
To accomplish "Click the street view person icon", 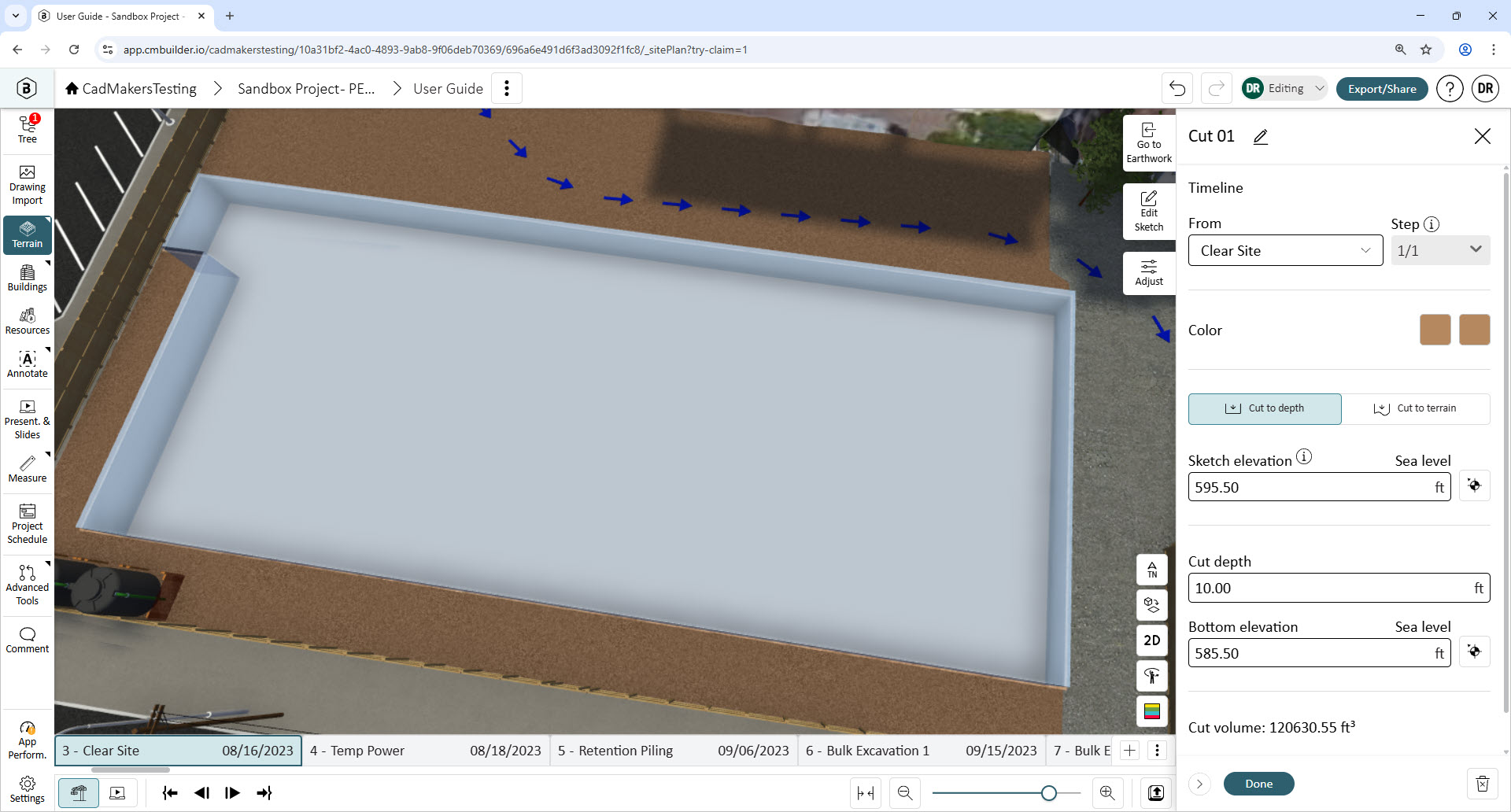I will 1152,676.
